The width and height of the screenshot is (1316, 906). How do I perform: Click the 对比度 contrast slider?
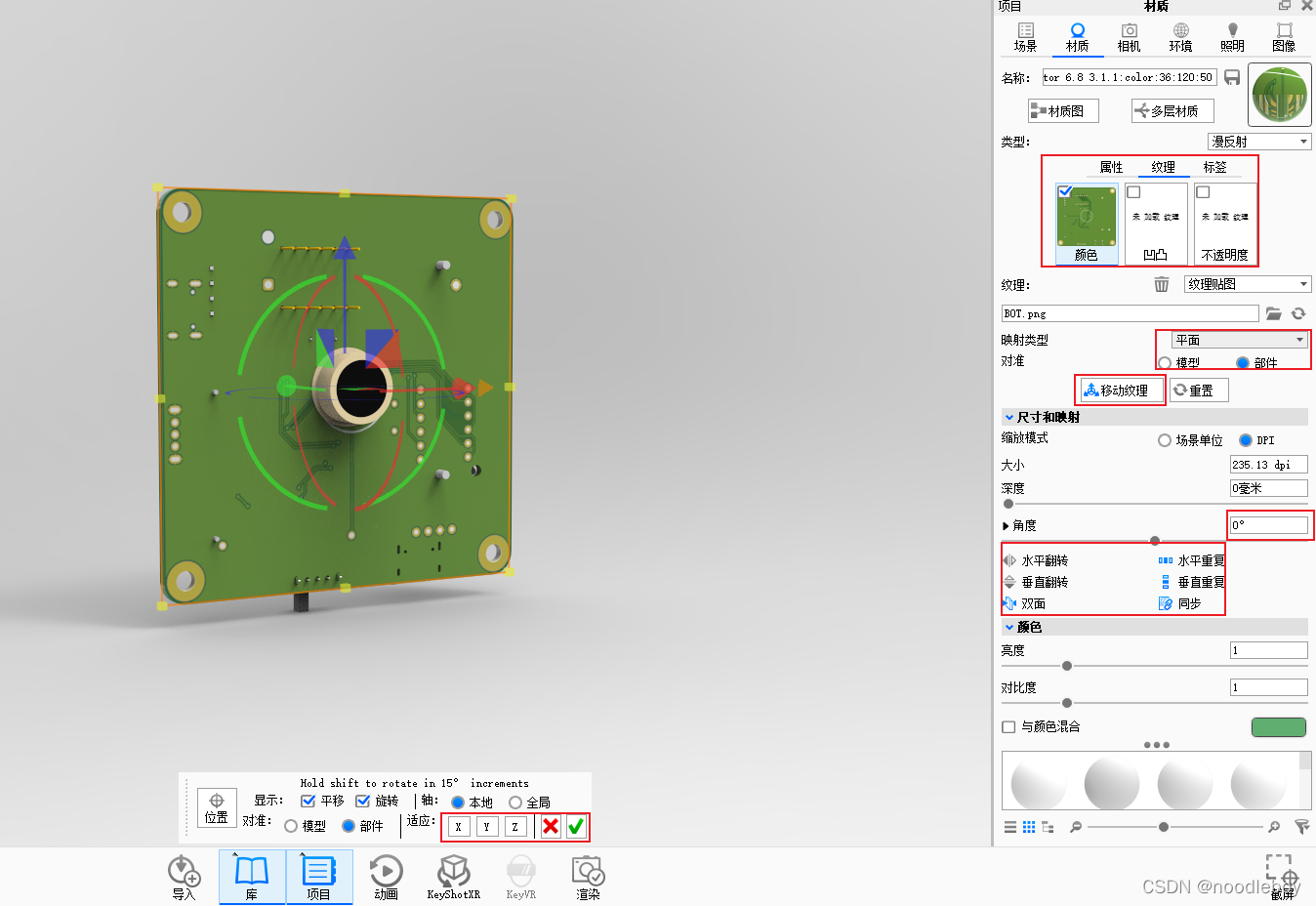(1155, 703)
